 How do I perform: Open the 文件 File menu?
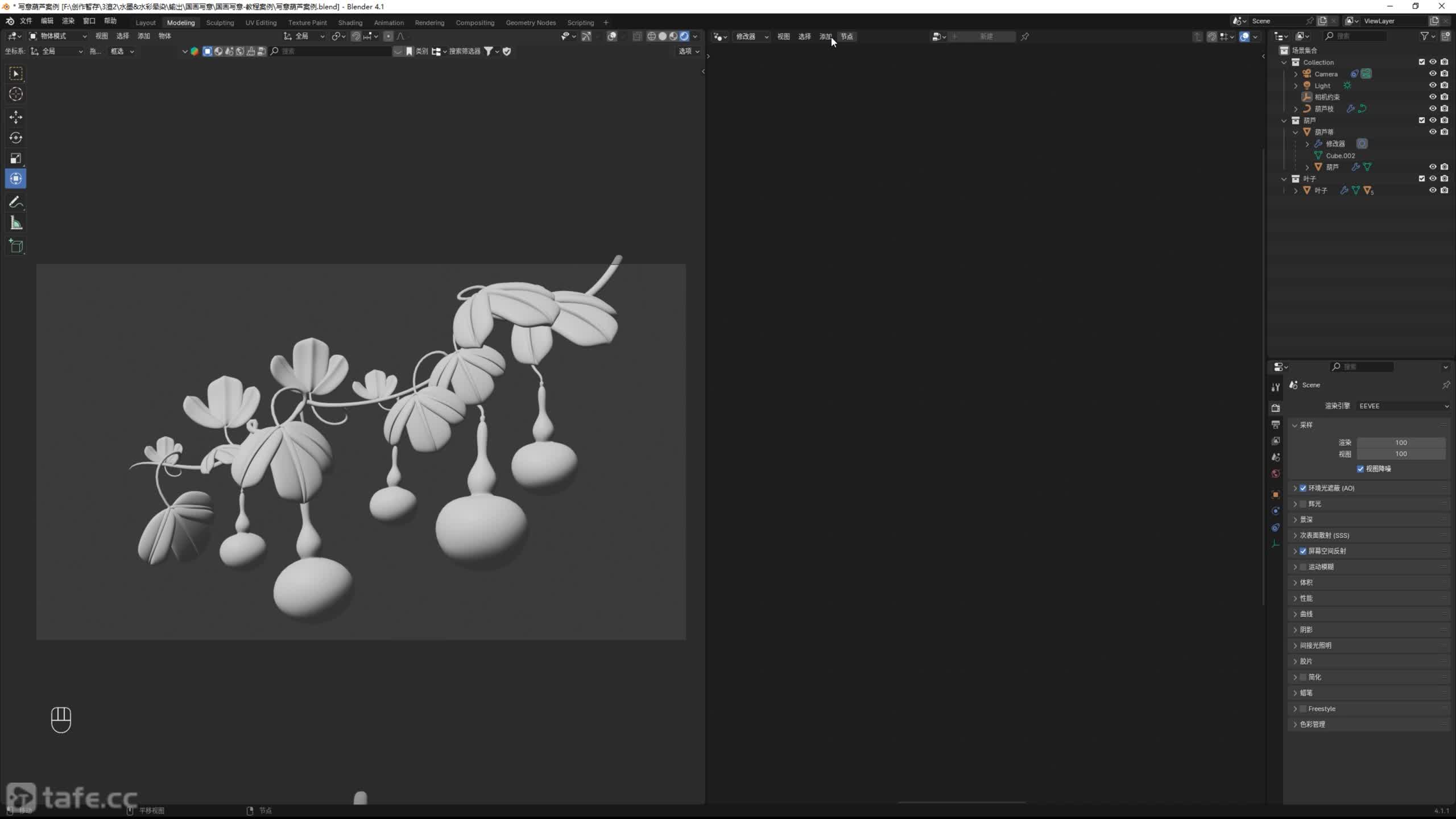[26, 21]
